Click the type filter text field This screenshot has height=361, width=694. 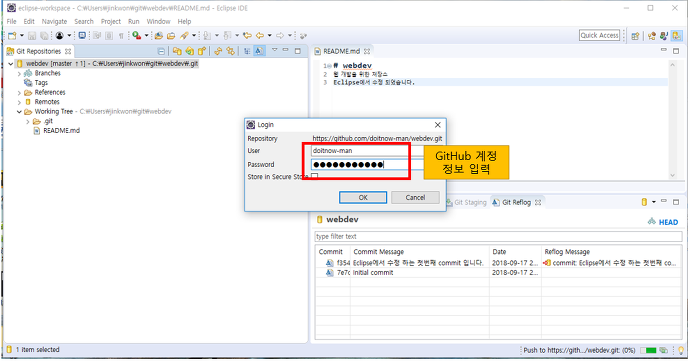coord(498,236)
